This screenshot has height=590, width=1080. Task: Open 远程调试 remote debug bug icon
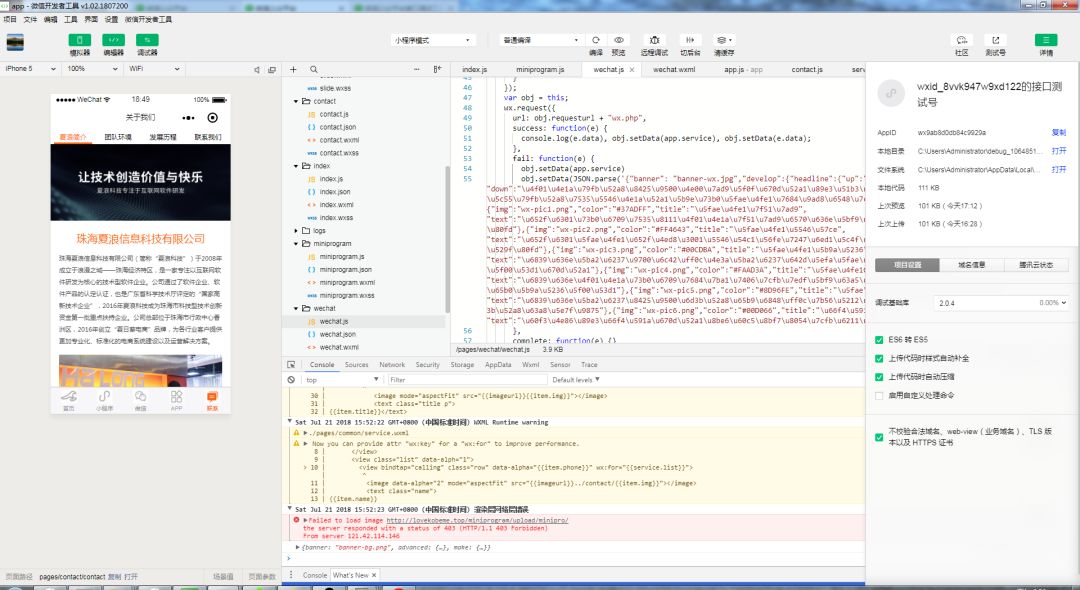pos(654,40)
